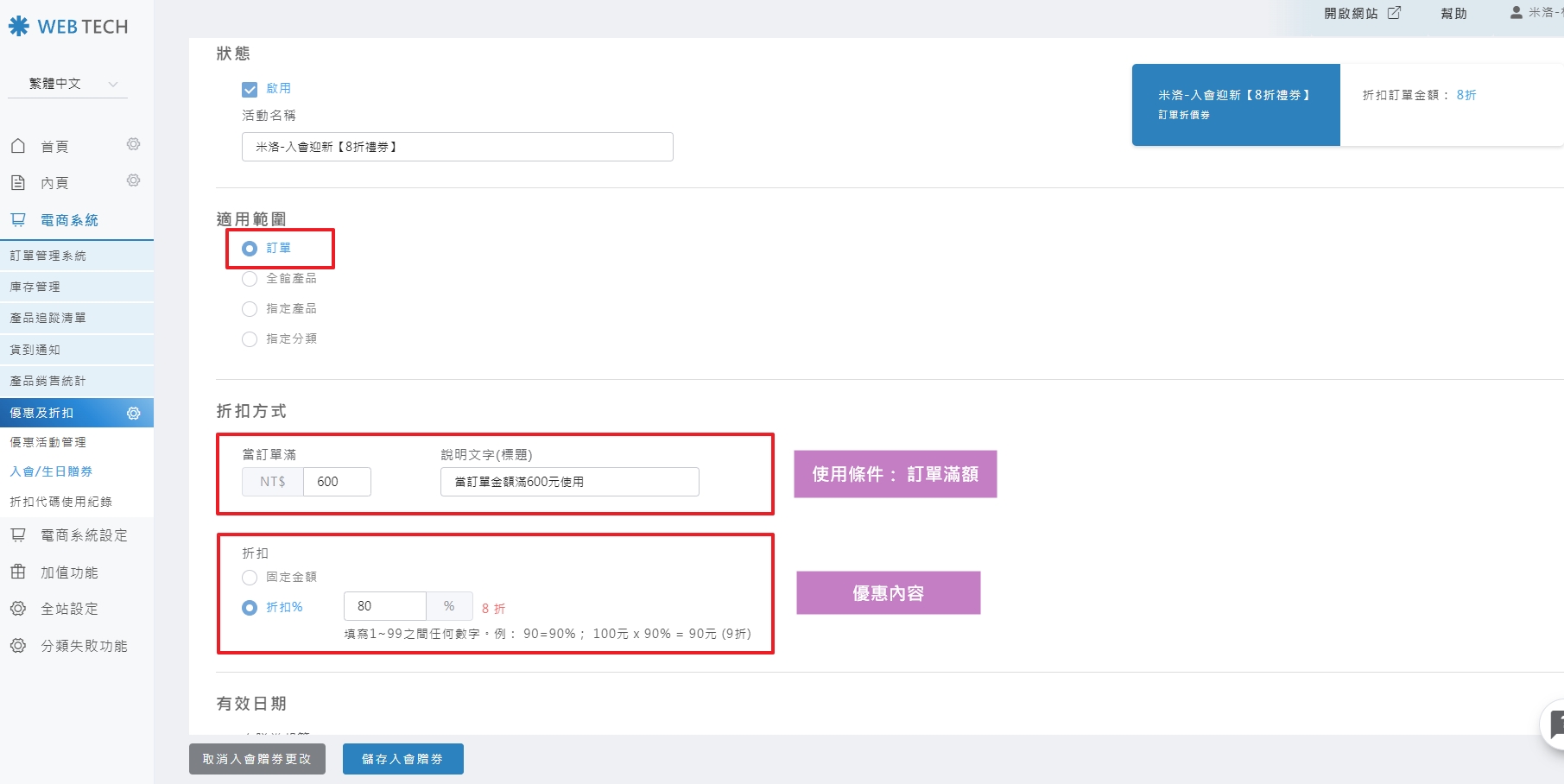Expand the 全站設定 sidebar menu
Viewport: 1564px width, 784px height.
click(69, 609)
